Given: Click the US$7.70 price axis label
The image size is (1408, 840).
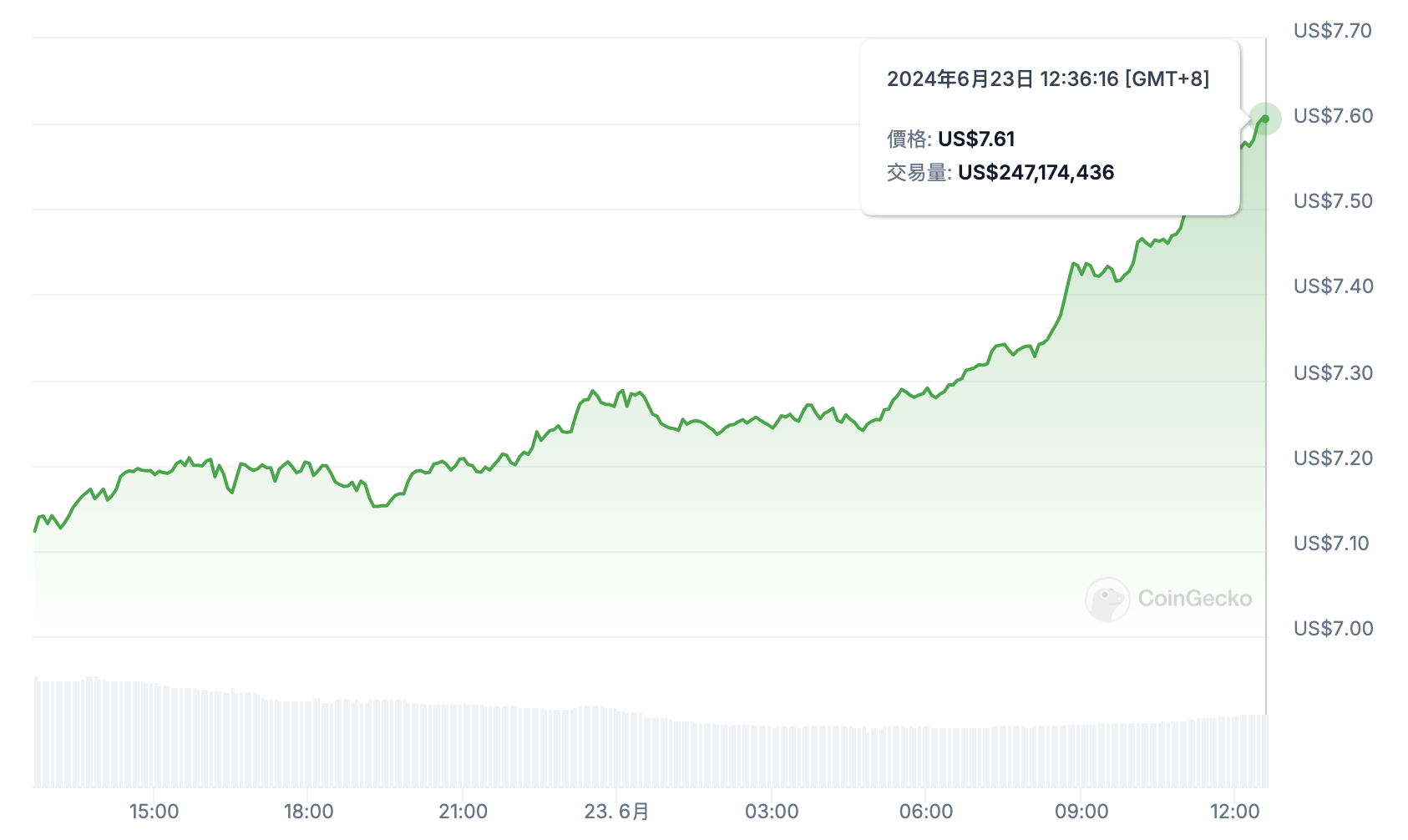Looking at the screenshot, I should point(1332,31).
